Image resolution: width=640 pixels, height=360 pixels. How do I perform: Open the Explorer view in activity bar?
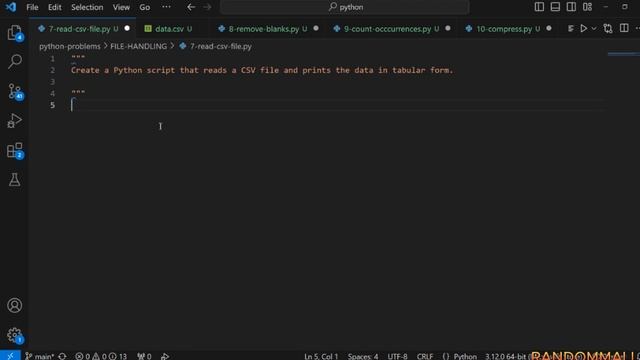pyautogui.click(x=15, y=33)
